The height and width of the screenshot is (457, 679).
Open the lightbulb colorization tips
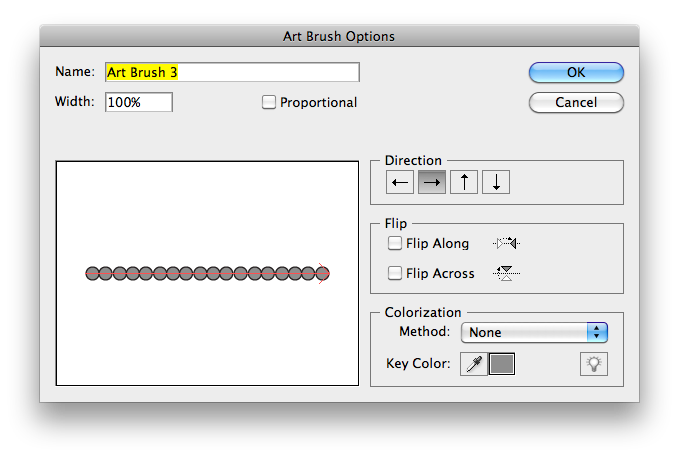coord(594,364)
